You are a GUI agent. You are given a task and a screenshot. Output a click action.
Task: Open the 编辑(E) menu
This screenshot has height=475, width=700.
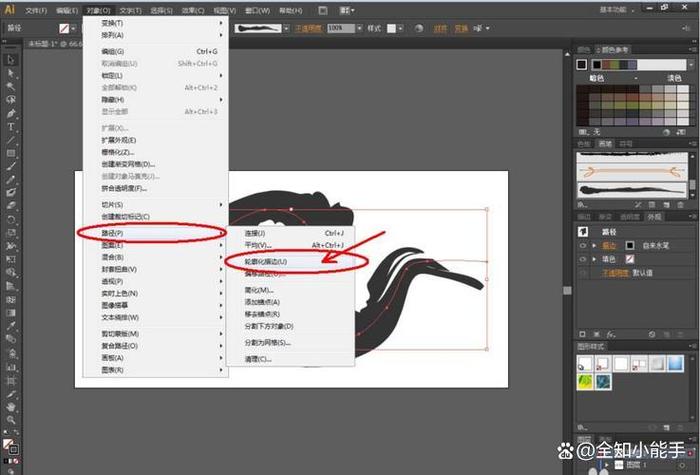point(67,10)
